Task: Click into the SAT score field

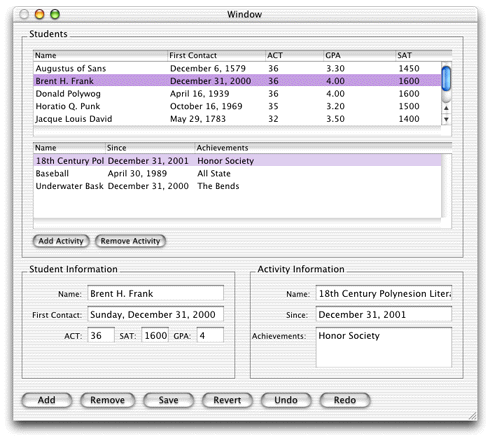Action: [x=155, y=335]
